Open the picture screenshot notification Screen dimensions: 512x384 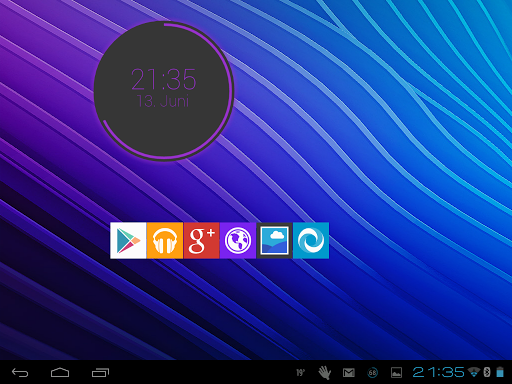pos(396,373)
